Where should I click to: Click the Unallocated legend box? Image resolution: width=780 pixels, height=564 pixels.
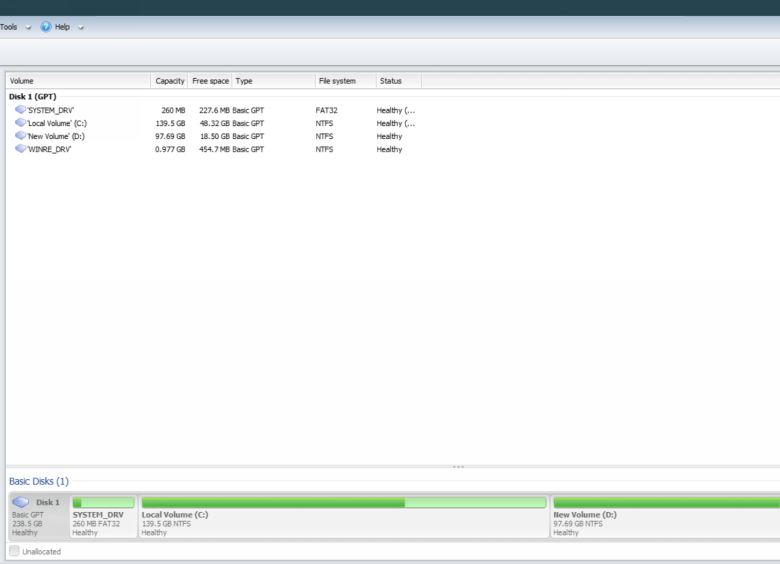[14, 551]
